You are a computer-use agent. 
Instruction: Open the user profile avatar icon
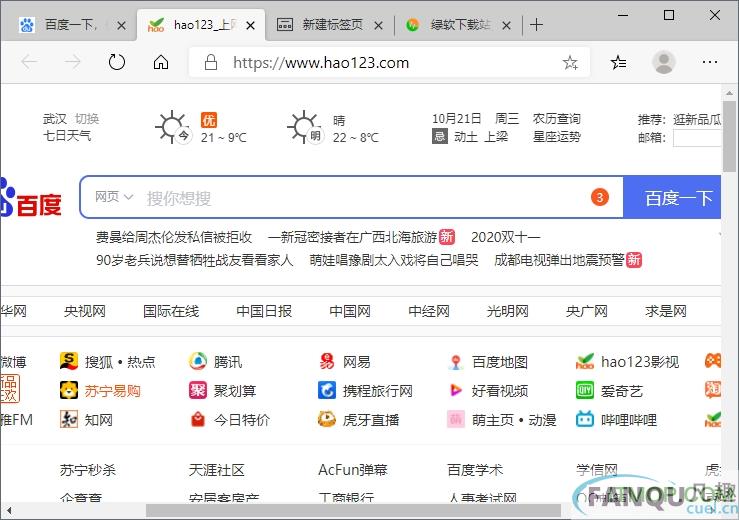point(663,62)
